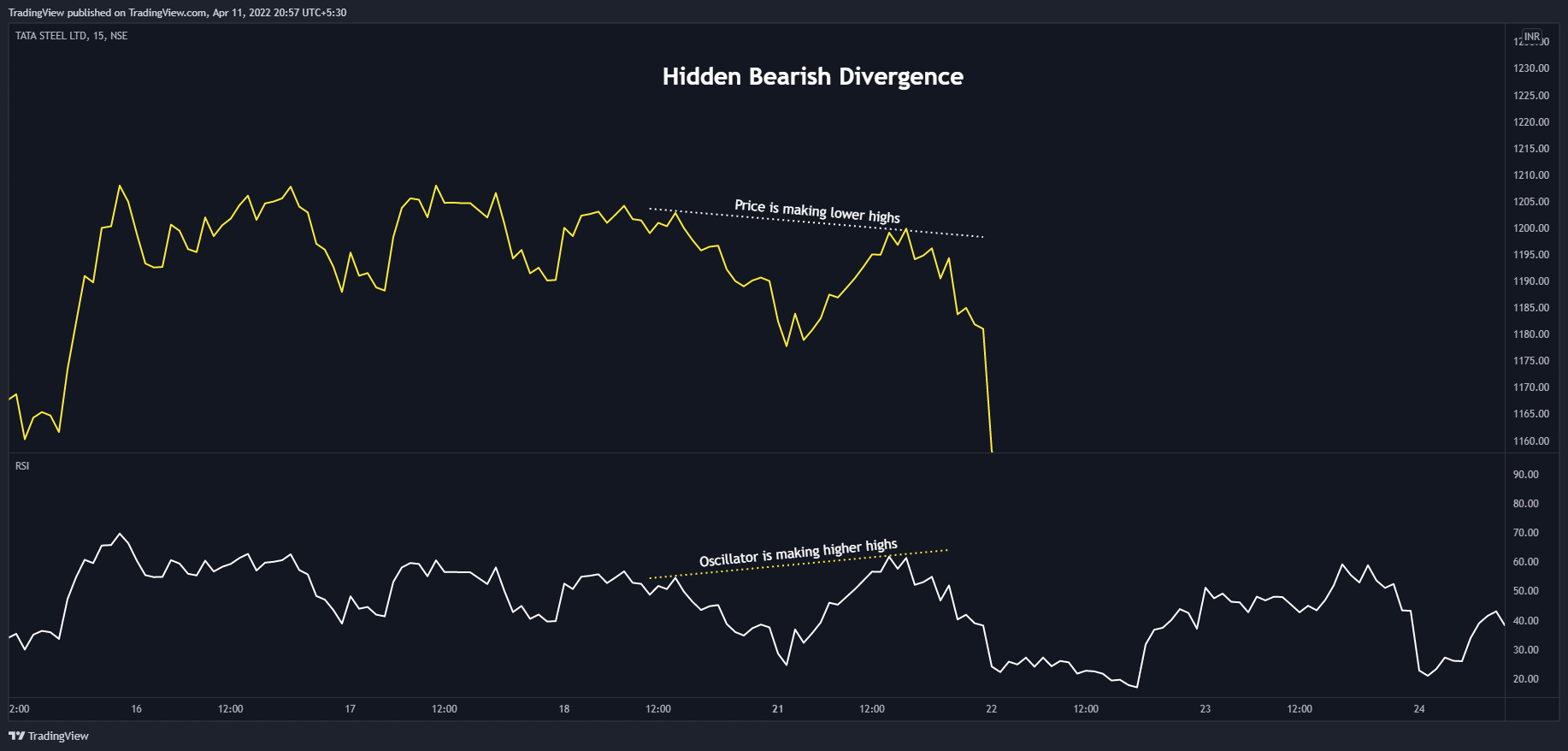The width and height of the screenshot is (1568, 751).
Task: Click the TradingView logo at bottom left
Action: tap(49, 736)
